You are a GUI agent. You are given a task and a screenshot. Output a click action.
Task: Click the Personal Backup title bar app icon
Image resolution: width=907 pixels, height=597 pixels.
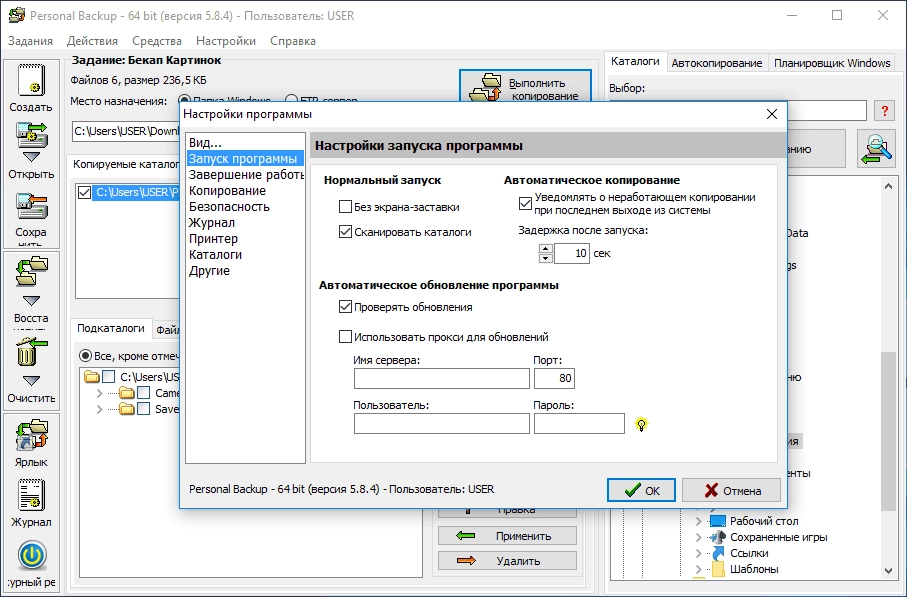tap(17, 16)
